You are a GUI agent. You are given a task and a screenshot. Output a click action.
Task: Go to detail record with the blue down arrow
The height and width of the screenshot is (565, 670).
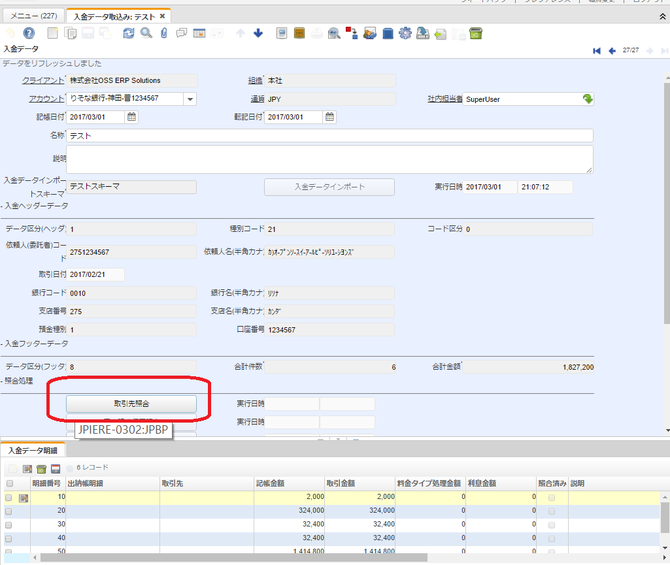(x=258, y=33)
